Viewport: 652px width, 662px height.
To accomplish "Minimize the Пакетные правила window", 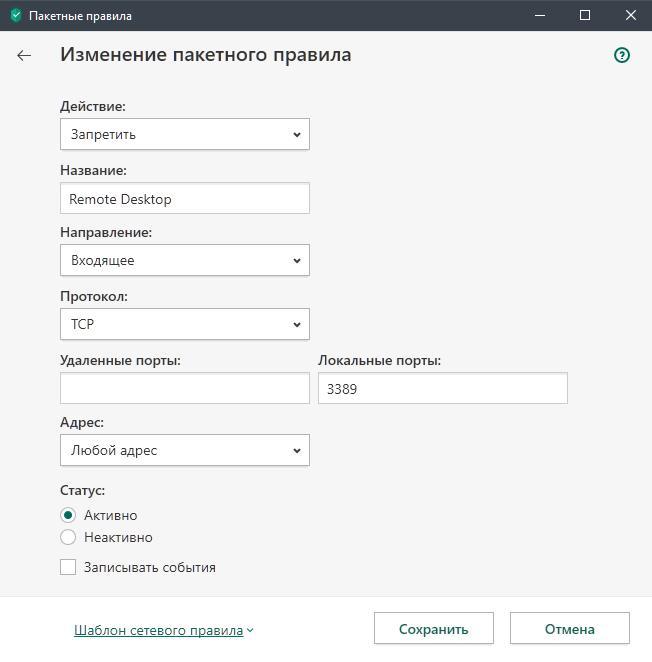I will 540,16.
